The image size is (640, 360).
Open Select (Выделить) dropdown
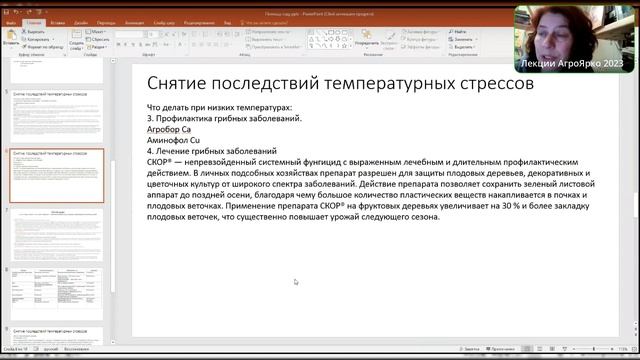tap(462, 47)
